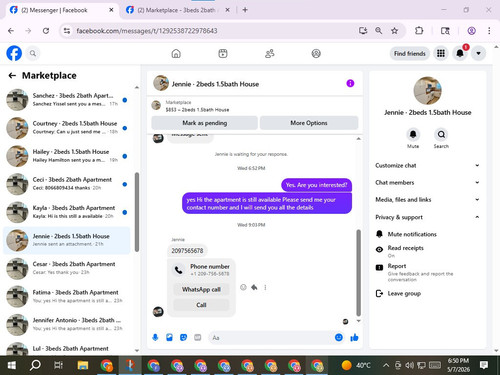This screenshot has height=375, width=500.
Task: Open Windows Start menu
Action: tap(12, 365)
